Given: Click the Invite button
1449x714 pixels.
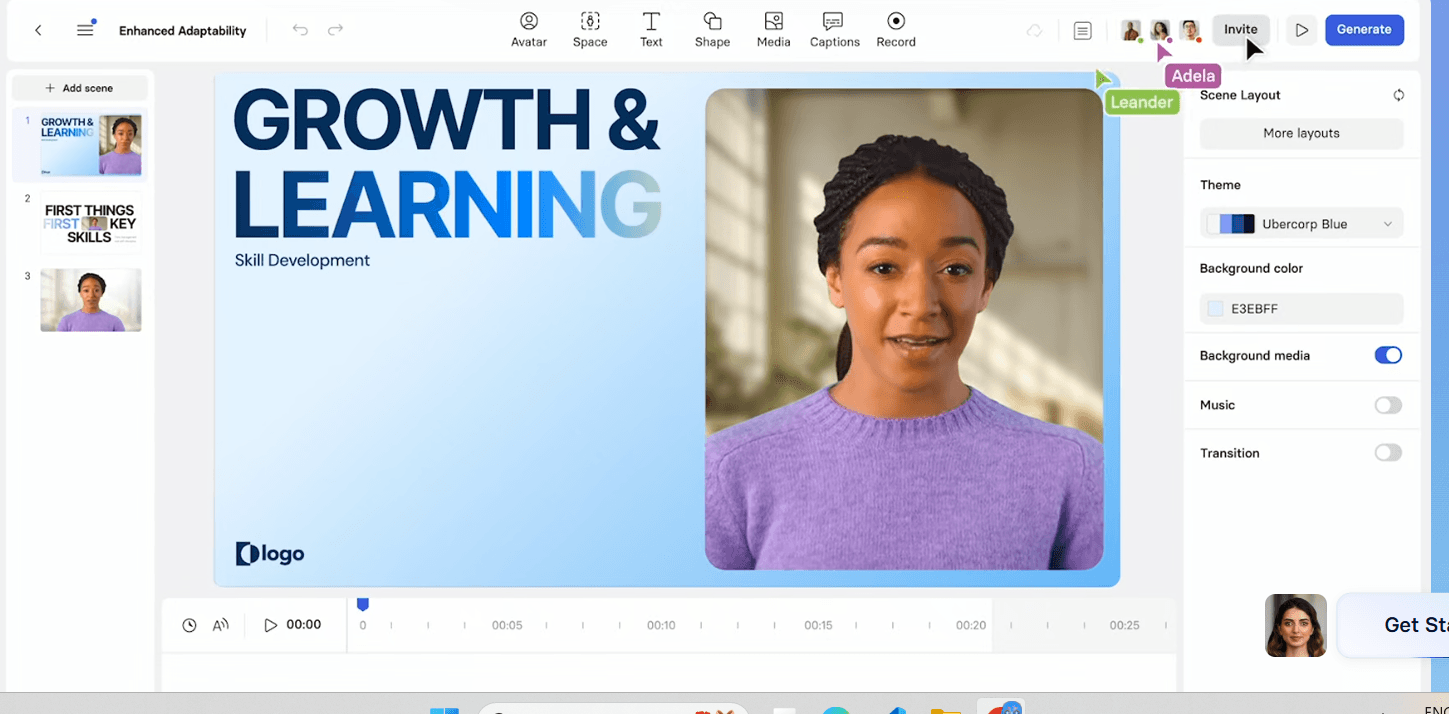Looking at the screenshot, I should (1240, 30).
